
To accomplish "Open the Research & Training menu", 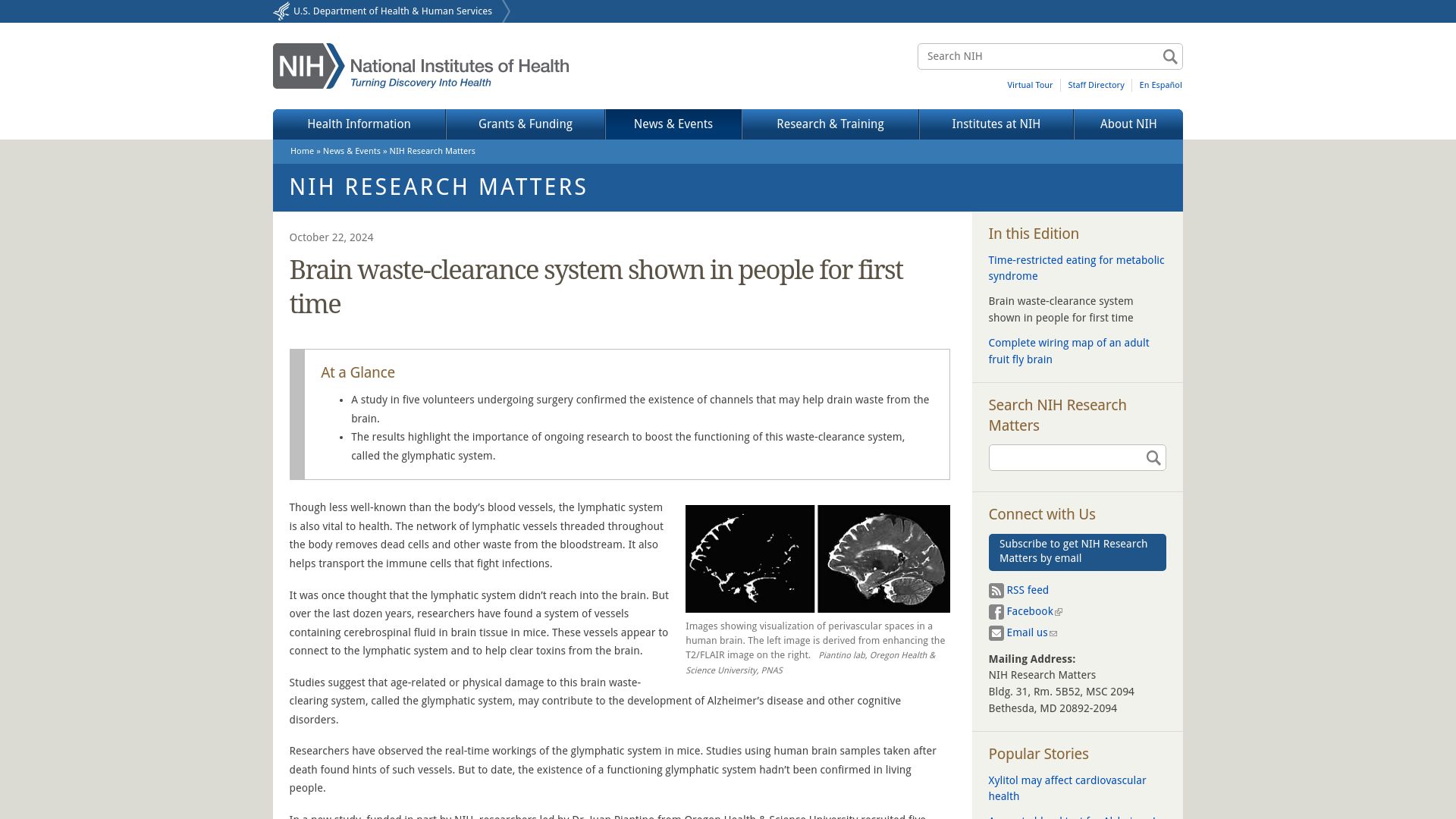I will tap(830, 124).
